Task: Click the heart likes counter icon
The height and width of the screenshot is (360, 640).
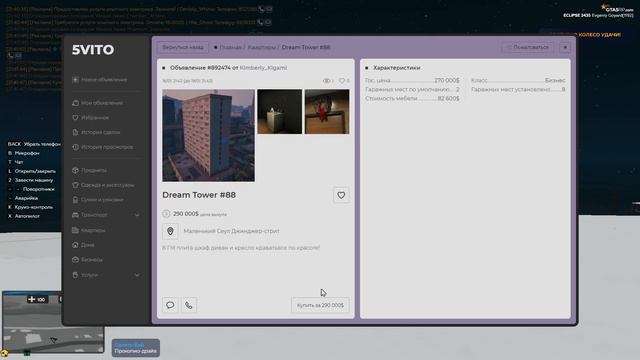Action: pyautogui.click(x=342, y=81)
